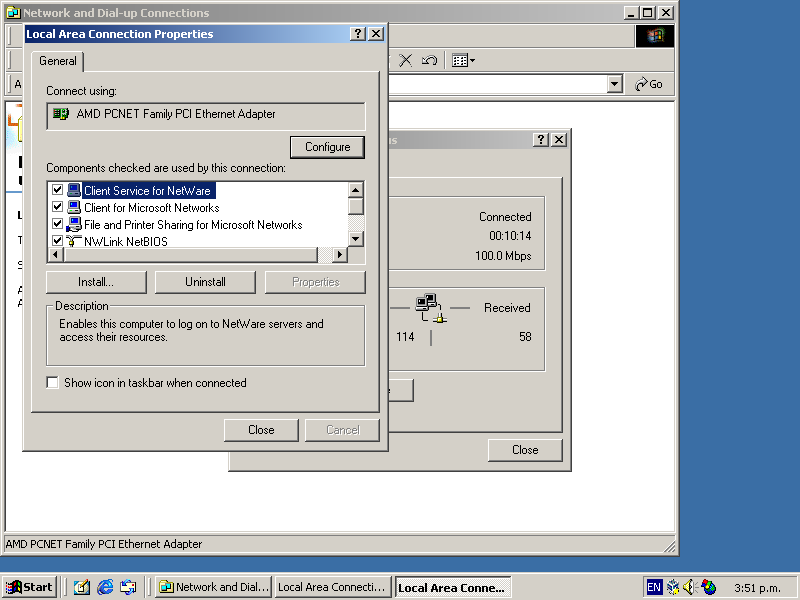Click the AMD PCNET adapter card icon
The width and height of the screenshot is (800, 600).
pyautogui.click(x=61, y=114)
